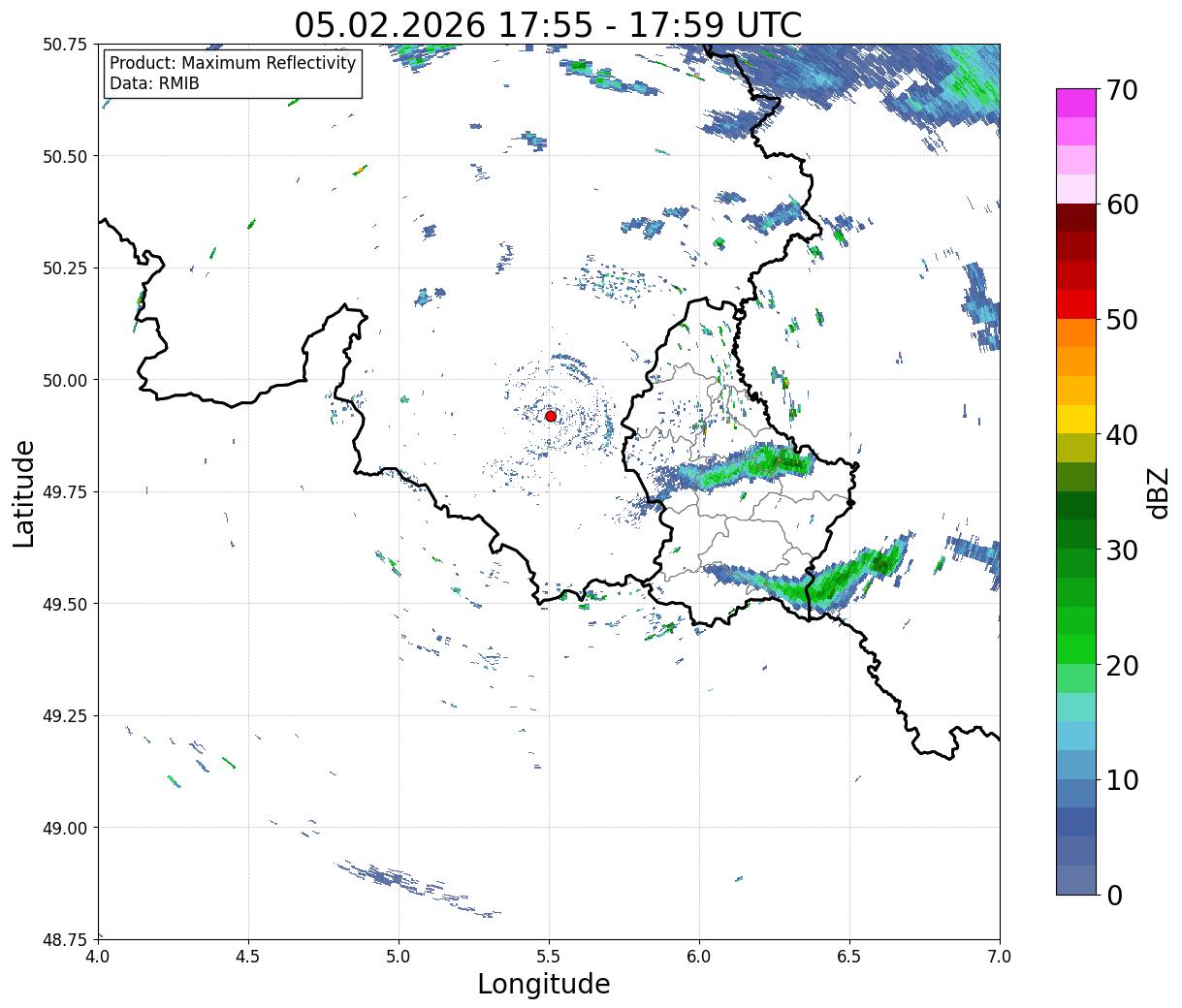Click the longitude tick label 6.0
Image resolution: width=1182 pixels, height=1008 pixels.
[x=699, y=956]
